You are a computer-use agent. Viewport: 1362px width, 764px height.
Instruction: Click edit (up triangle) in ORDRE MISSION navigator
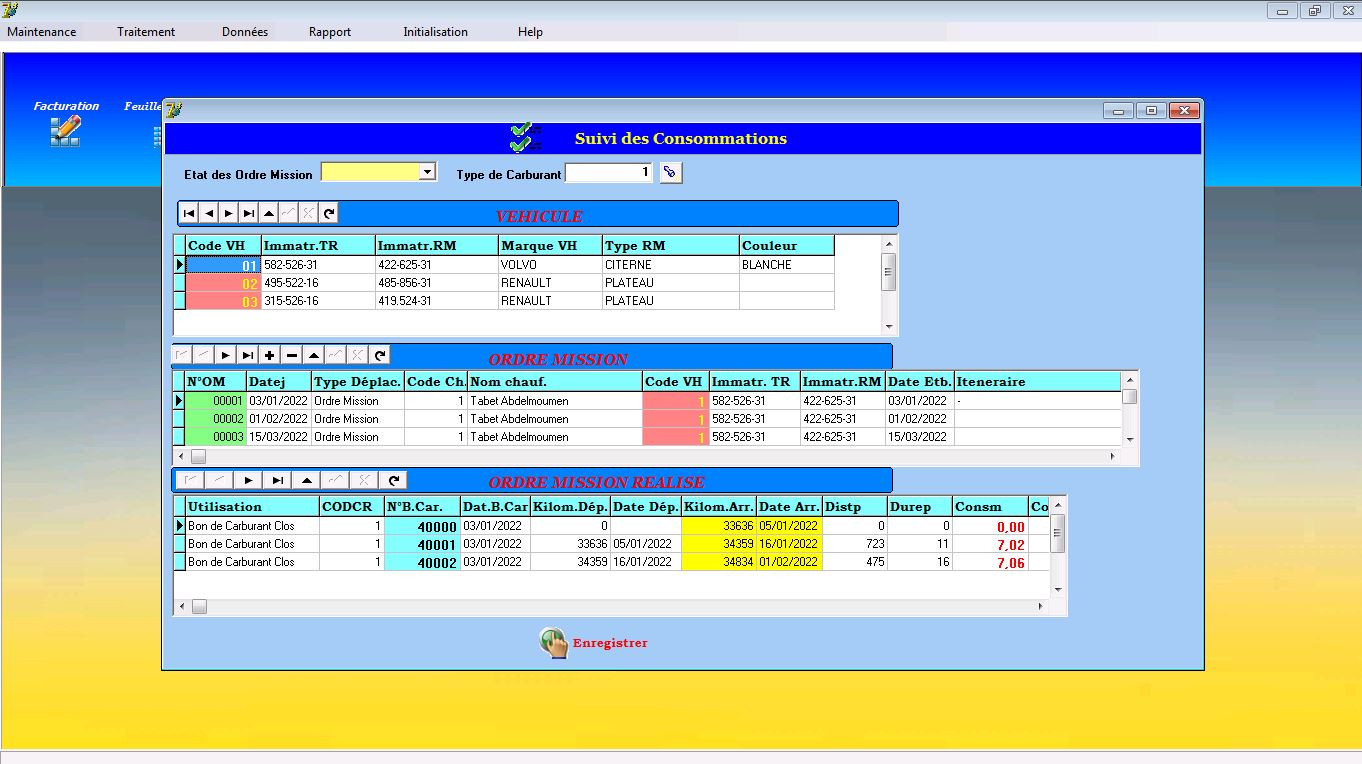(313, 355)
